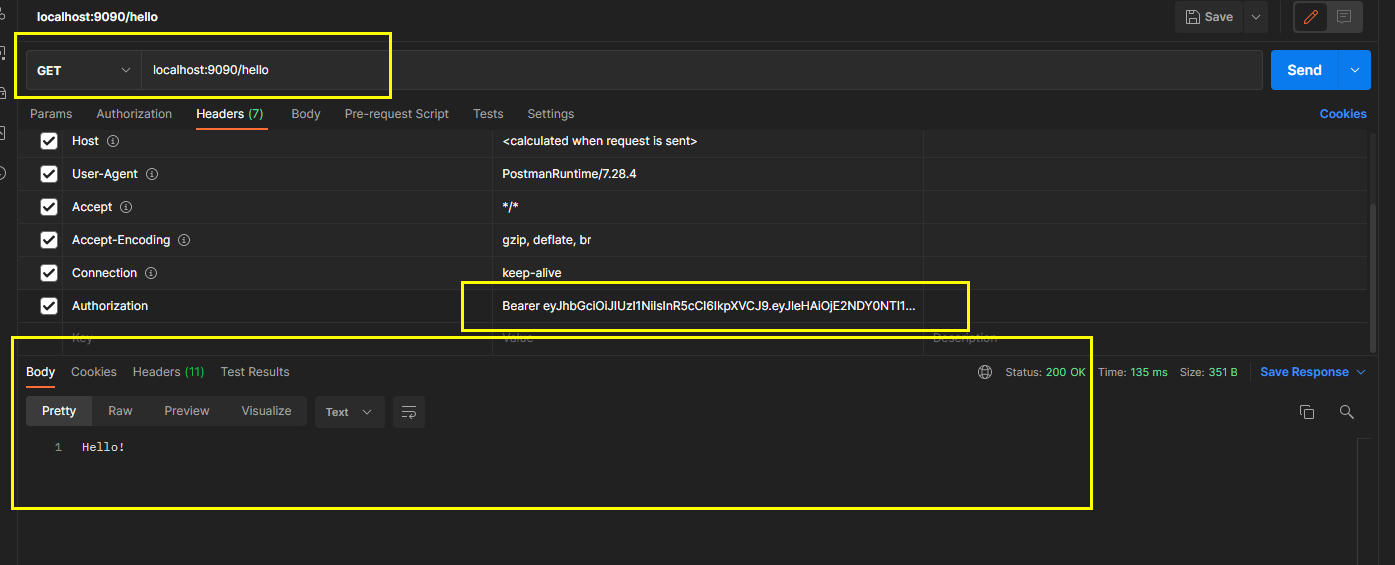Open the GET method dropdown
Viewport: 1395px width, 565px height.
tap(84, 70)
